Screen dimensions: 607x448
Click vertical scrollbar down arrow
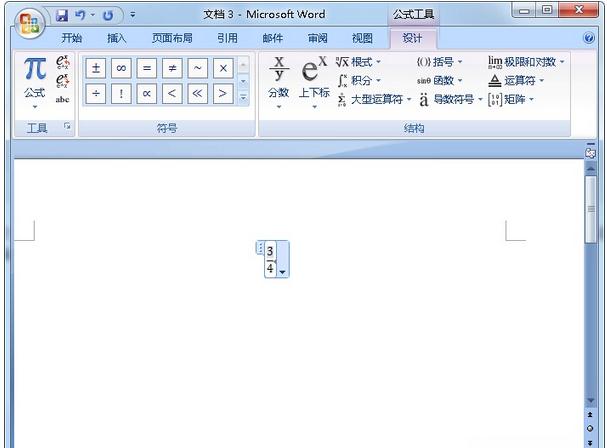[591, 401]
